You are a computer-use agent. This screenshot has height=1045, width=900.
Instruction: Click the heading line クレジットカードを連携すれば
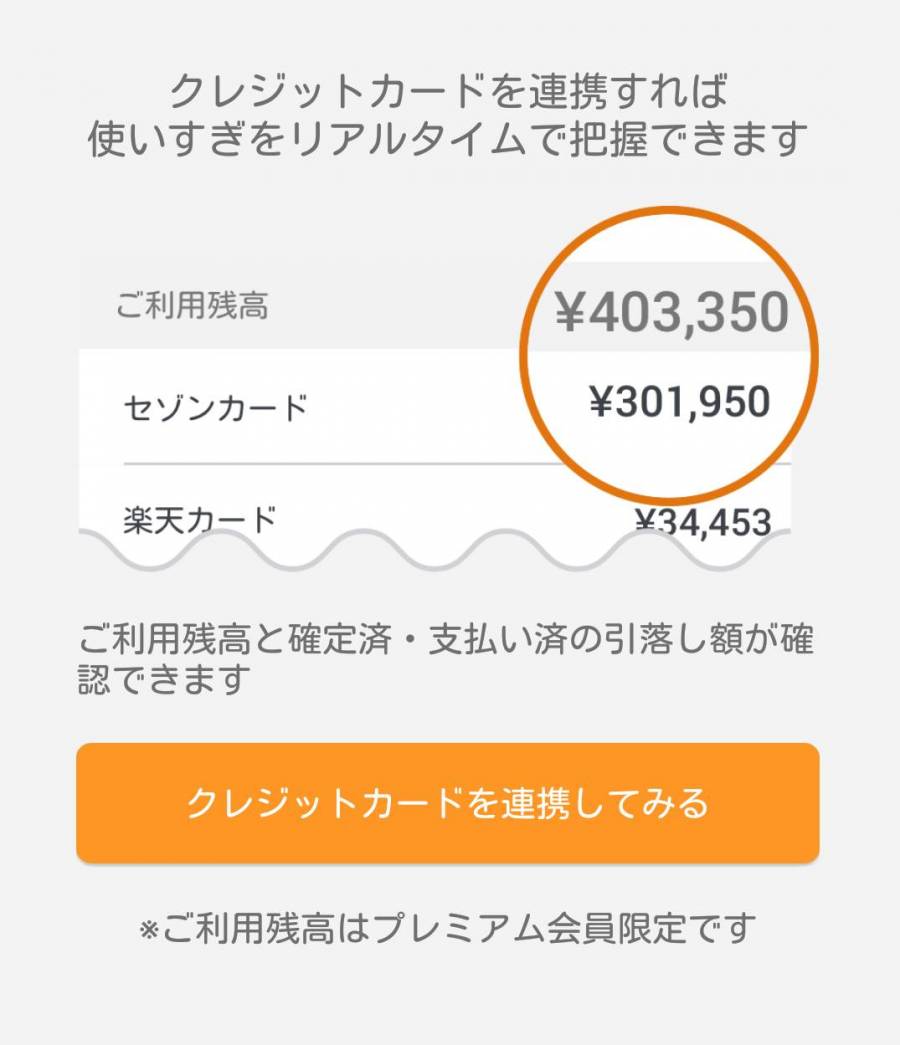[447, 91]
